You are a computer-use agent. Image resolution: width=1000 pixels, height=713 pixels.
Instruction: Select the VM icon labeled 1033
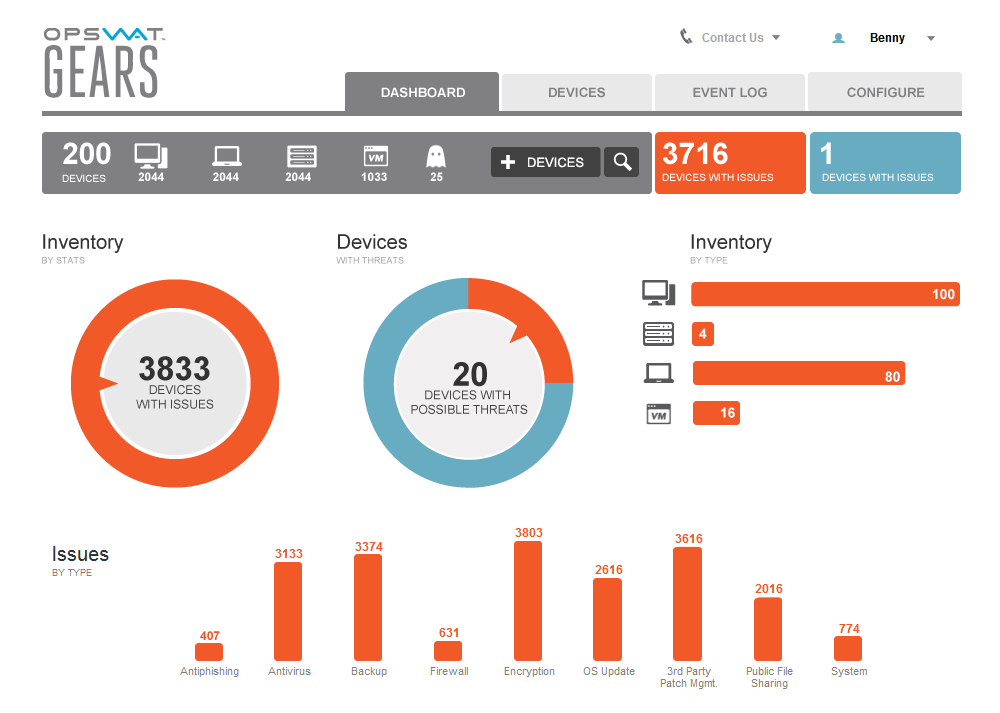point(375,156)
